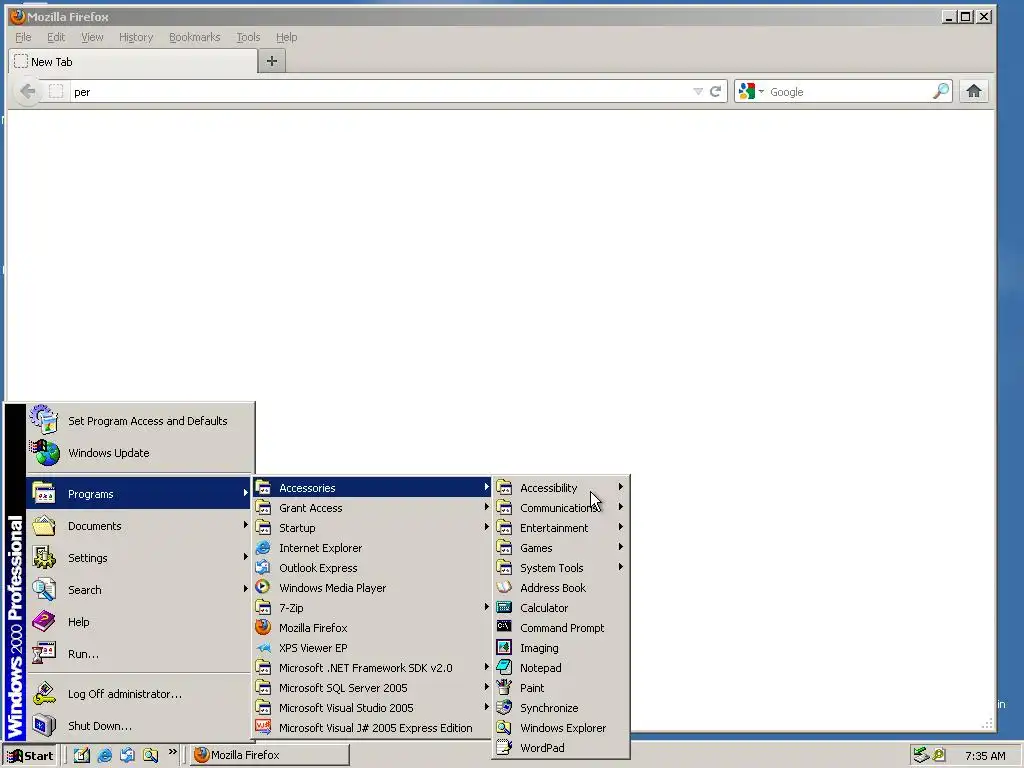Screen dimensions: 1024x768
Task: Click Firefox home button
Action: (x=974, y=91)
